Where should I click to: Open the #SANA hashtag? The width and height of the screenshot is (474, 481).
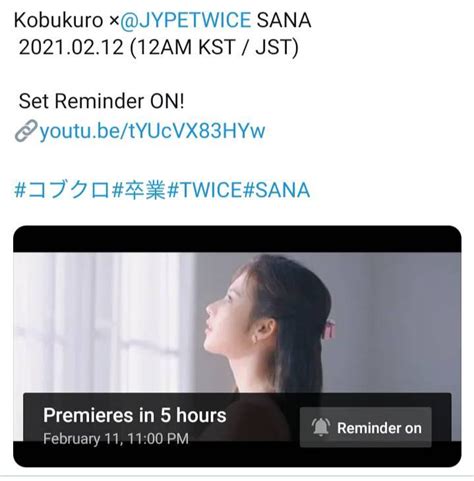click(276, 190)
